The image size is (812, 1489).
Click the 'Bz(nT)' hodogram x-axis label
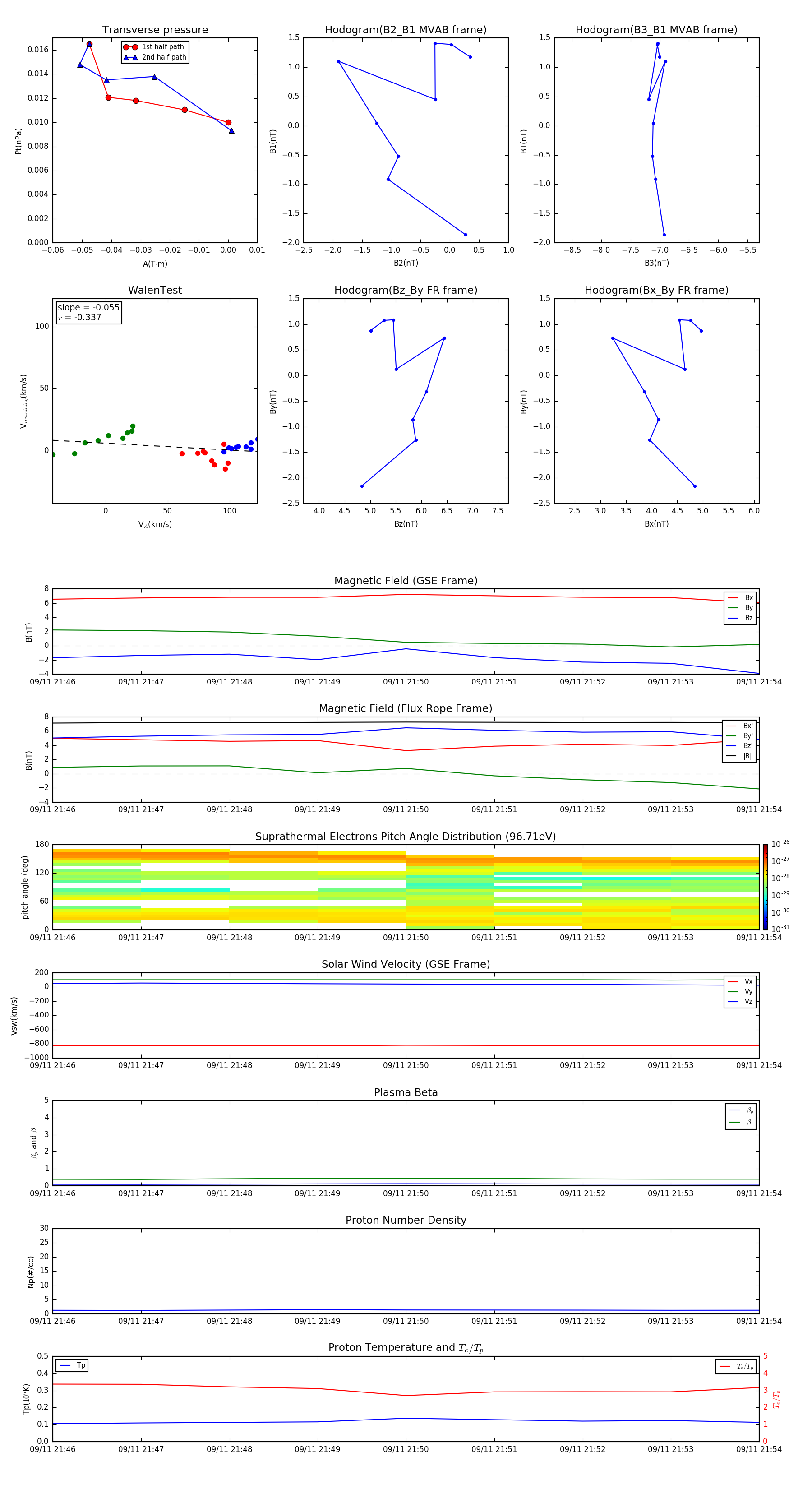click(406, 524)
